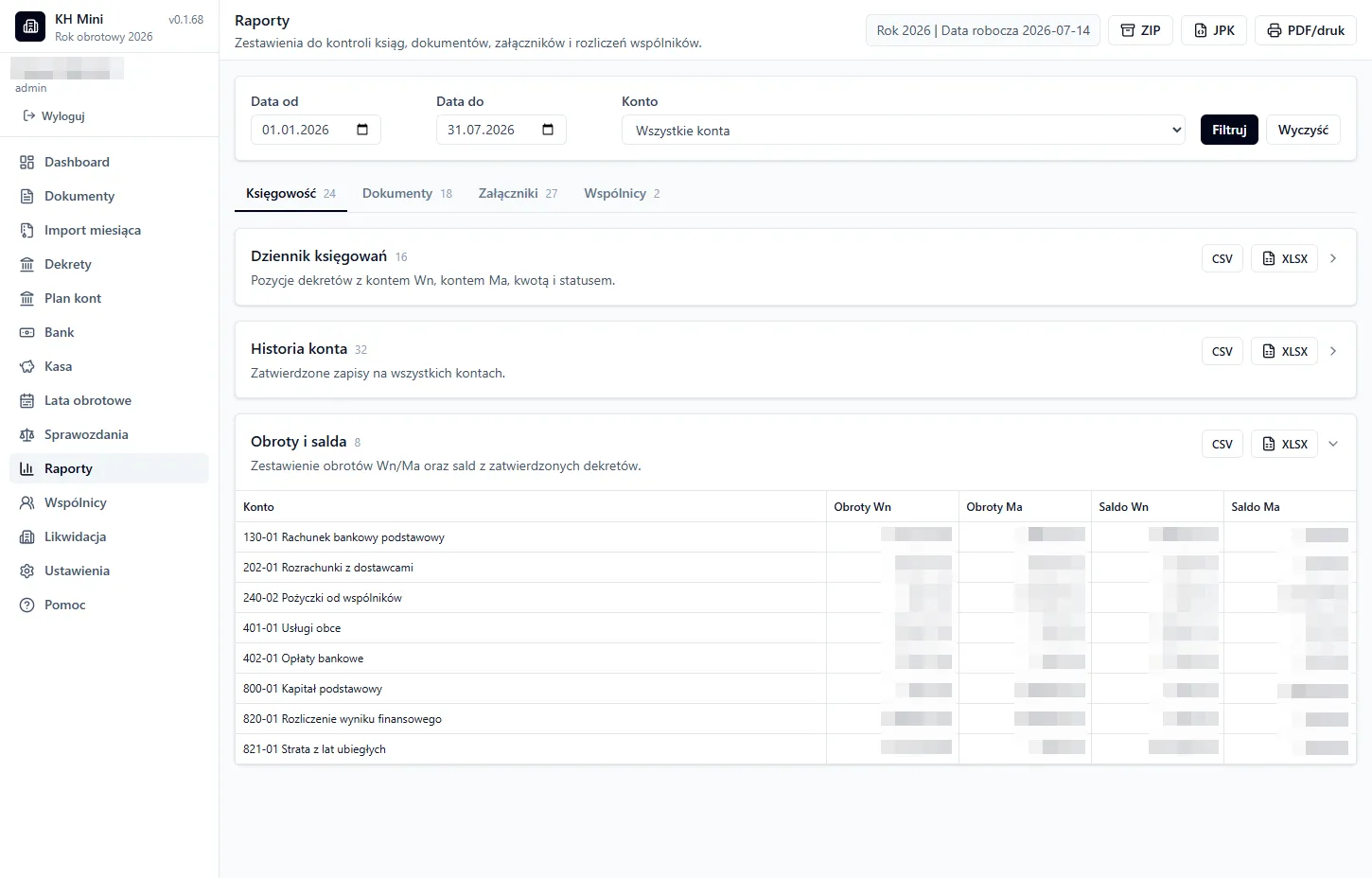Click the Data od date field
Image resolution: width=1372 pixels, height=878 pixels.
click(x=315, y=130)
